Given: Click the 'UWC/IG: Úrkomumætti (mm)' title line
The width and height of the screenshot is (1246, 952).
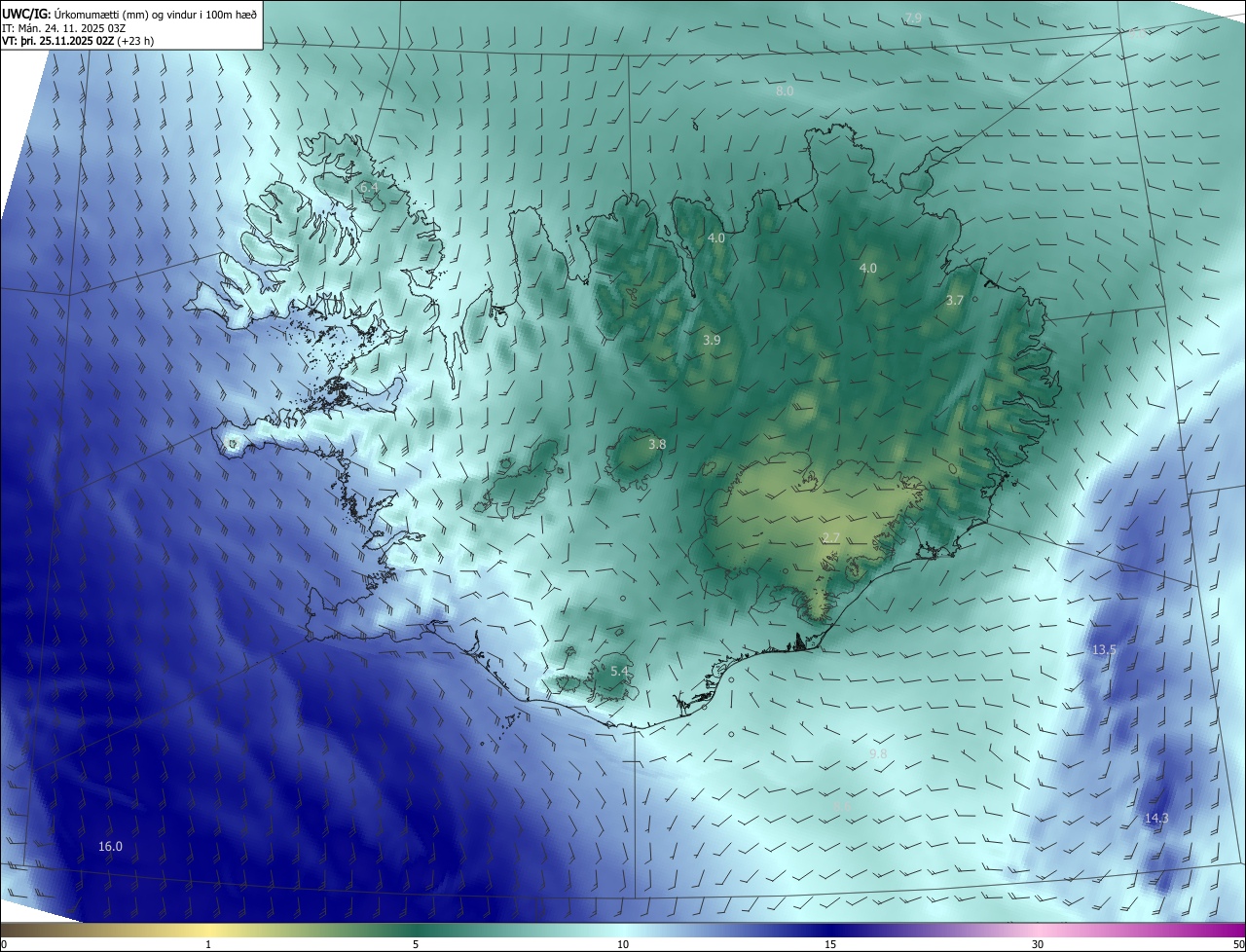Looking at the screenshot, I should (x=130, y=14).
